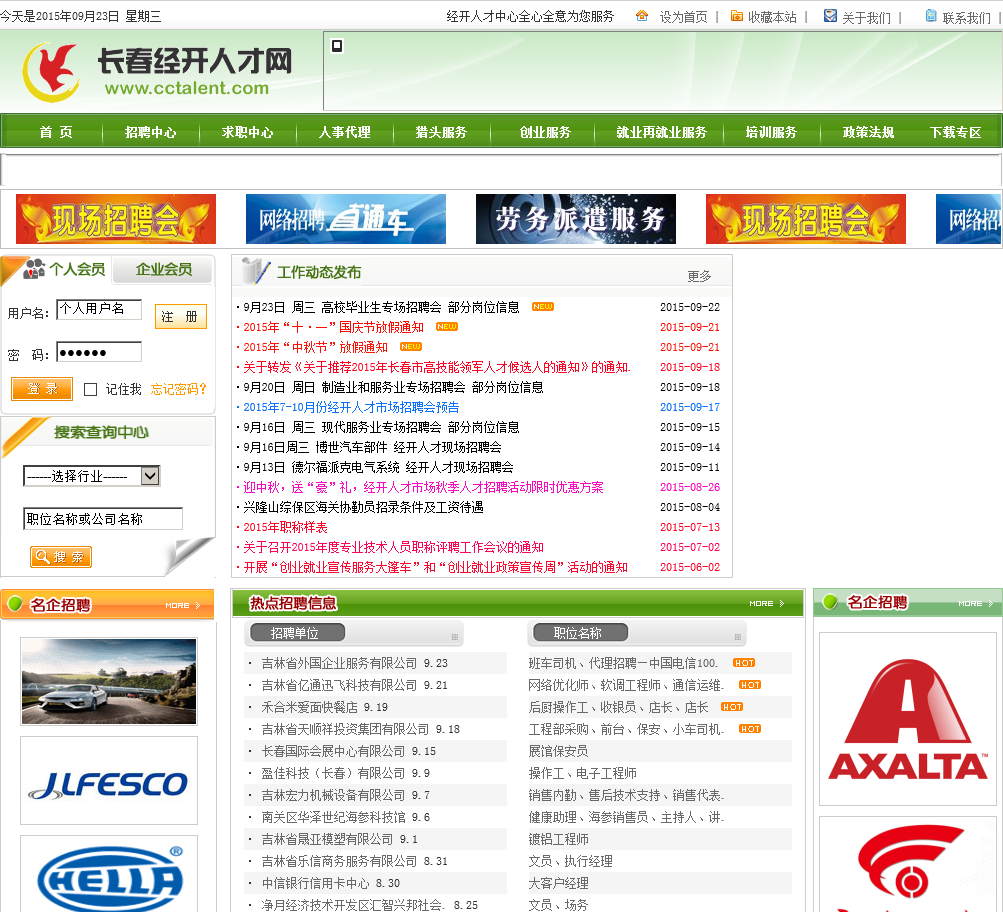Focus the 用户名 input field
Screen dimensions: 1003x912
pos(99,310)
